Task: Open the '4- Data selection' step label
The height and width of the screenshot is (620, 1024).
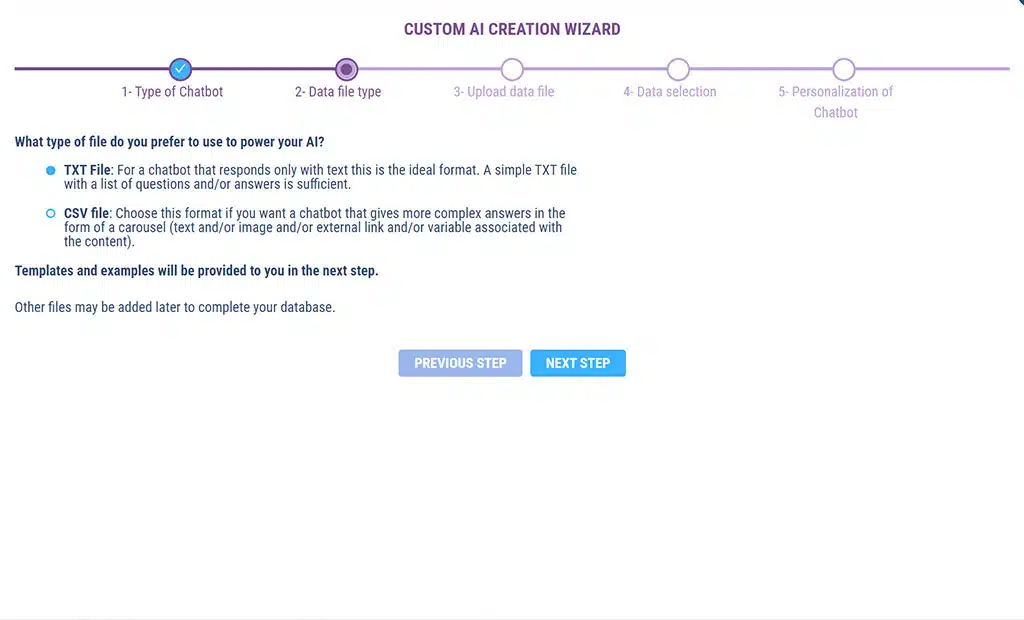Action: (x=670, y=92)
